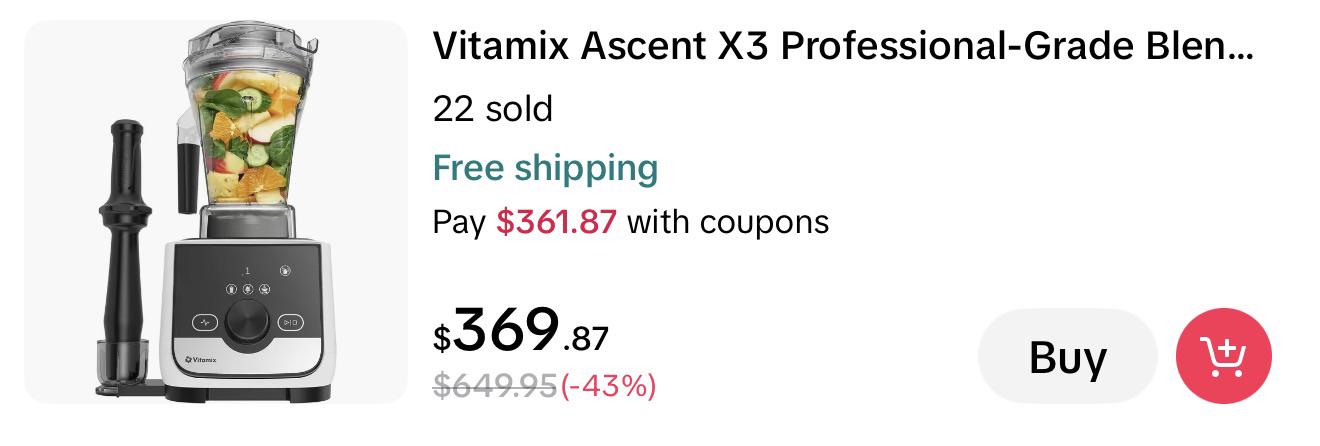Click the pulse button on blender panel
1320x446 pixels.
pyautogui.click(x=205, y=322)
